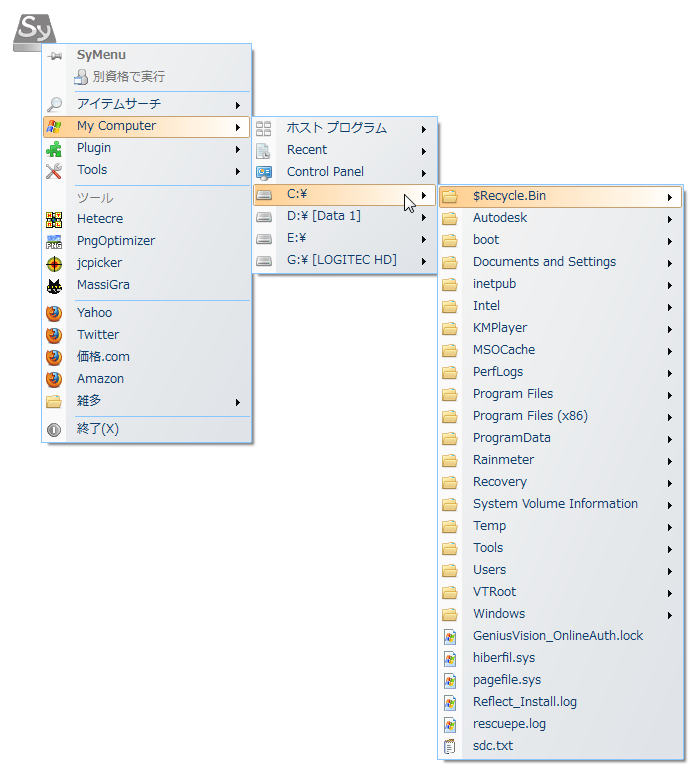Click the power icon next to 終了(X)
Image resolution: width=695 pixels, height=770 pixels.
pyautogui.click(x=54, y=430)
